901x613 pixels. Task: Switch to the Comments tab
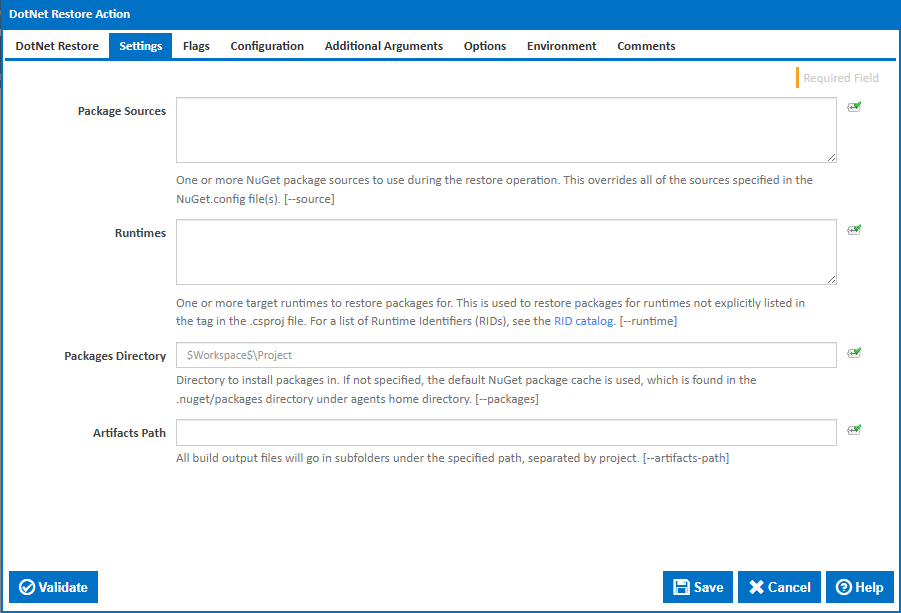pos(645,45)
